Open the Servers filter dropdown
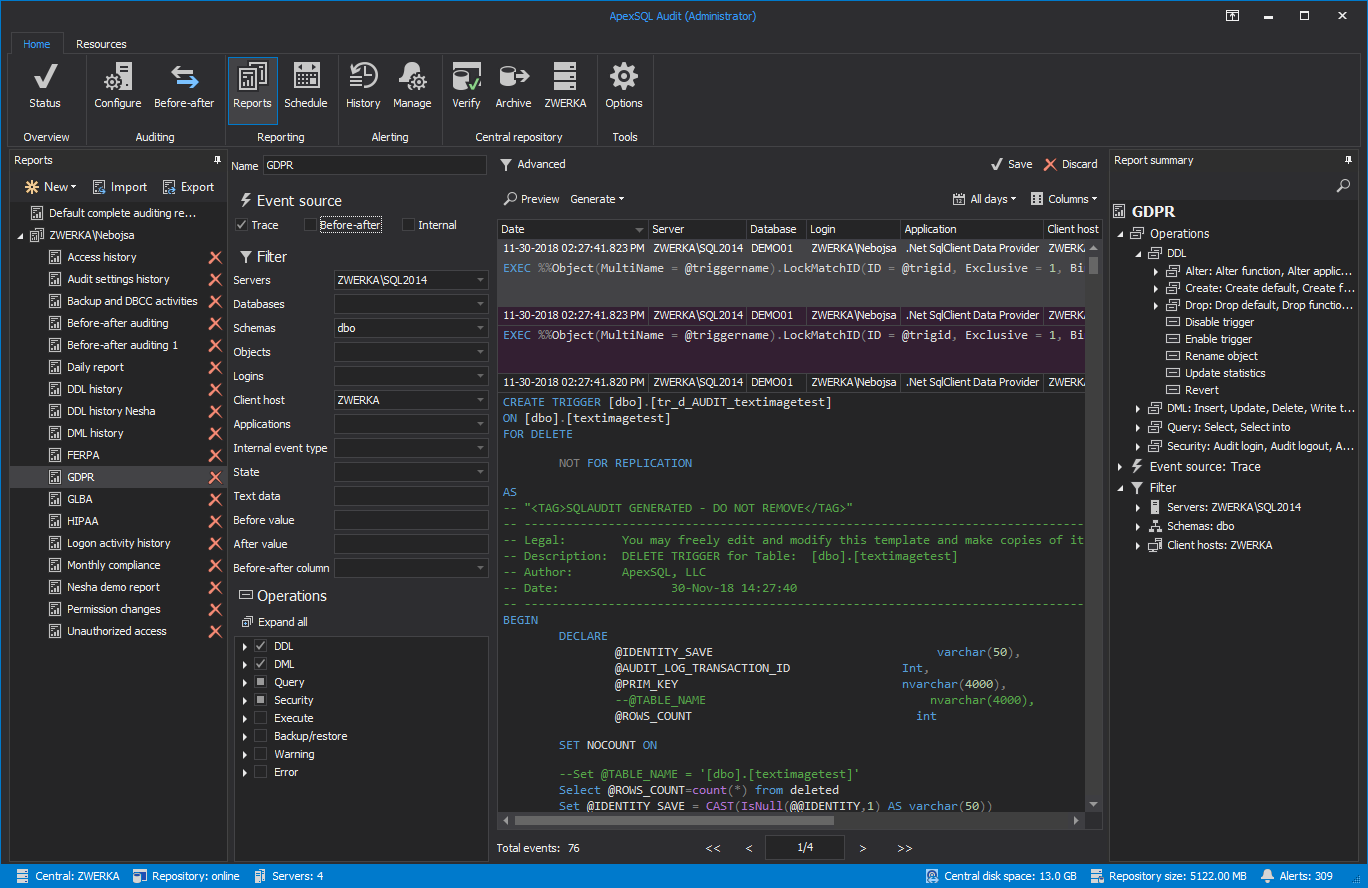 tap(480, 280)
